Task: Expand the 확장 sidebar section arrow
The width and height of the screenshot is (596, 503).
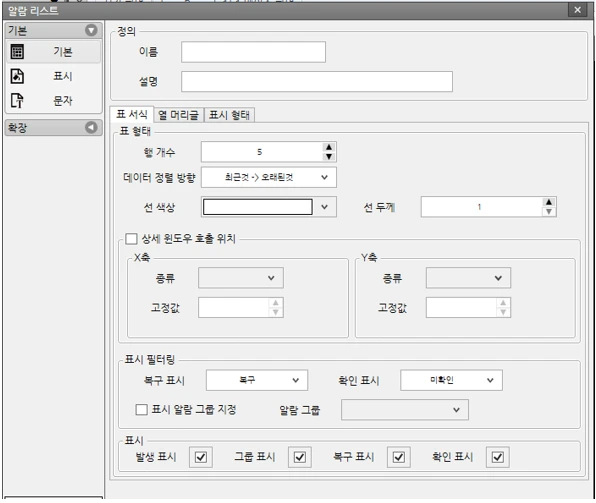Action: [91, 127]
